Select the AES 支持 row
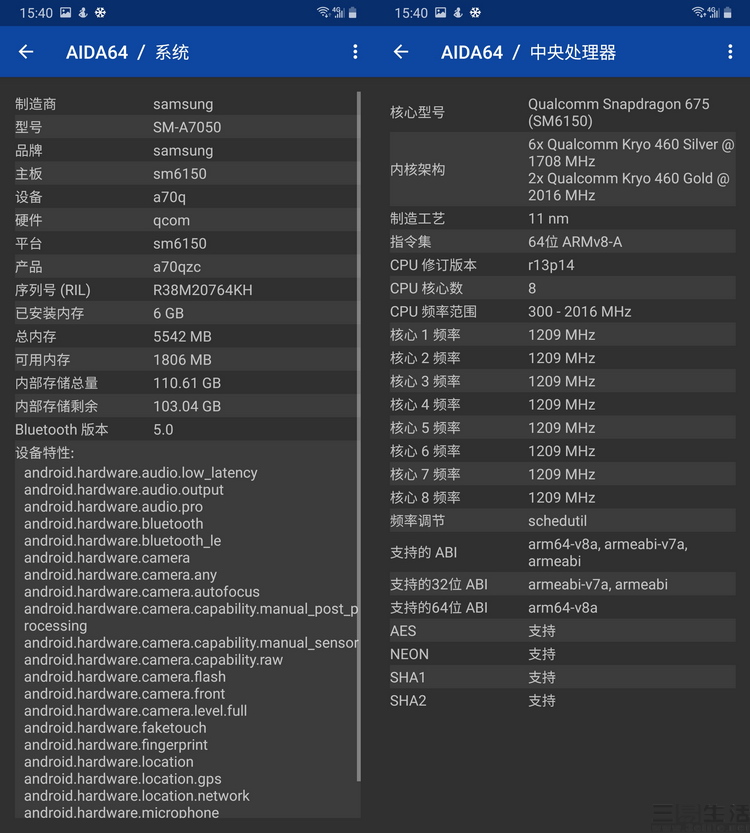The width and height of the screenshot is (750, 833). [562, 631]
